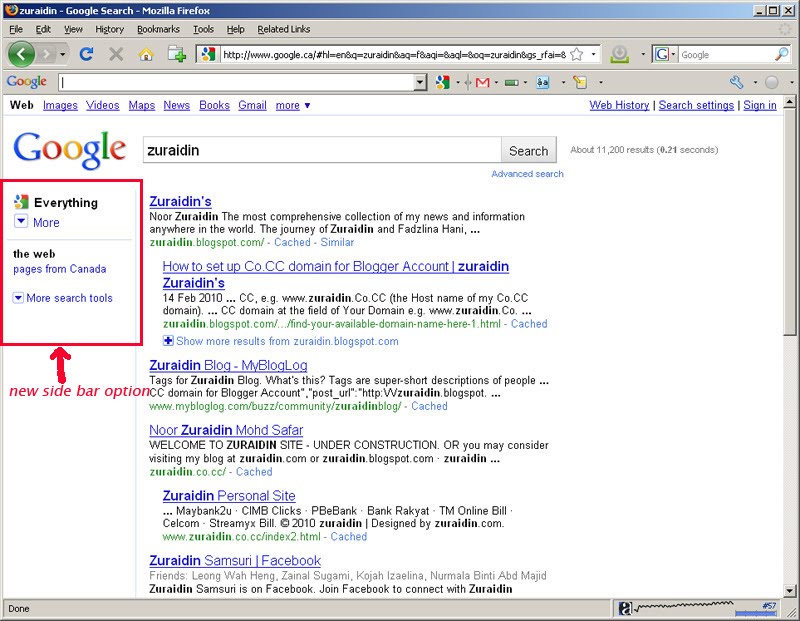Click the site favicon in address bar
Image resolution: width=800 pixels, height=621 pixels.
click(x=208, y=54)
